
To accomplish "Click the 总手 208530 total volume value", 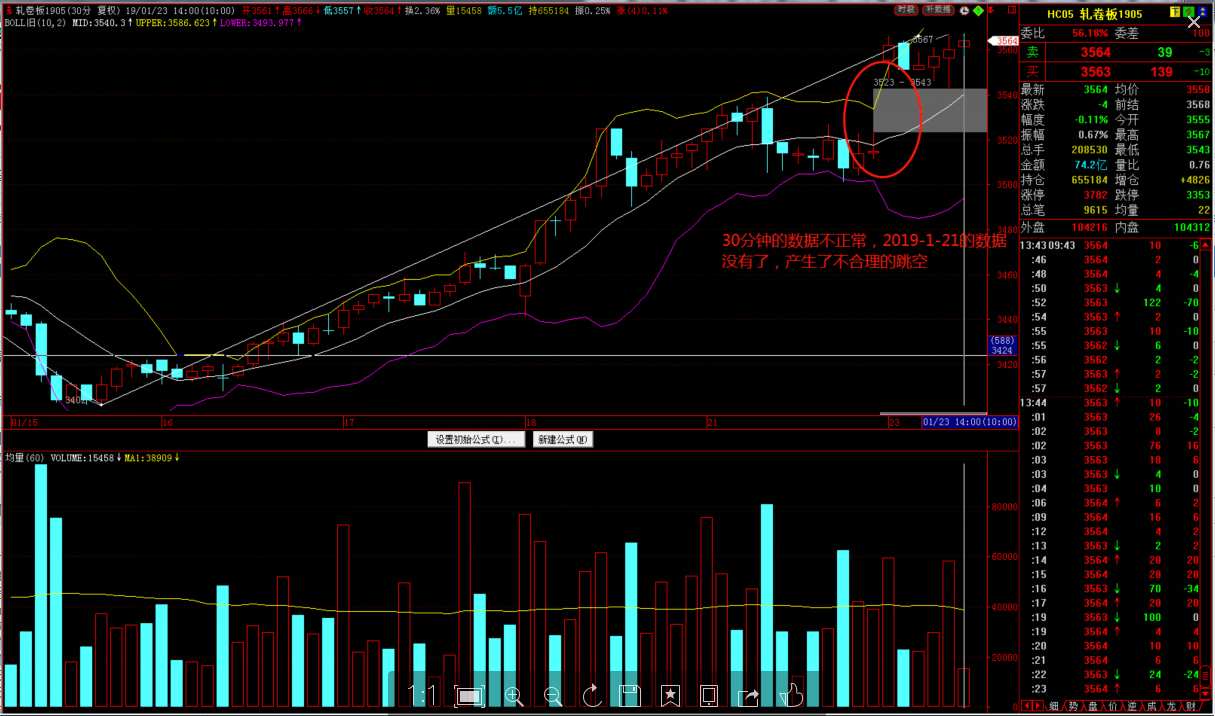I will click(x=1088, y=150).
